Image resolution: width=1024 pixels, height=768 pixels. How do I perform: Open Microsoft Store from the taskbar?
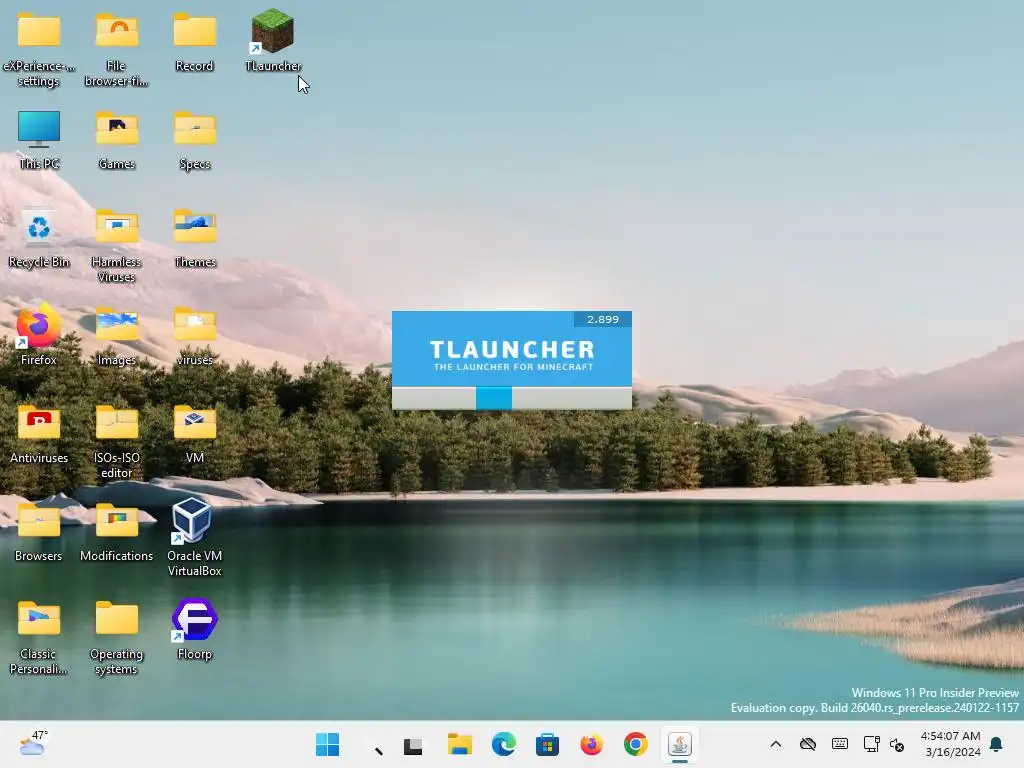tap(547, 744)
